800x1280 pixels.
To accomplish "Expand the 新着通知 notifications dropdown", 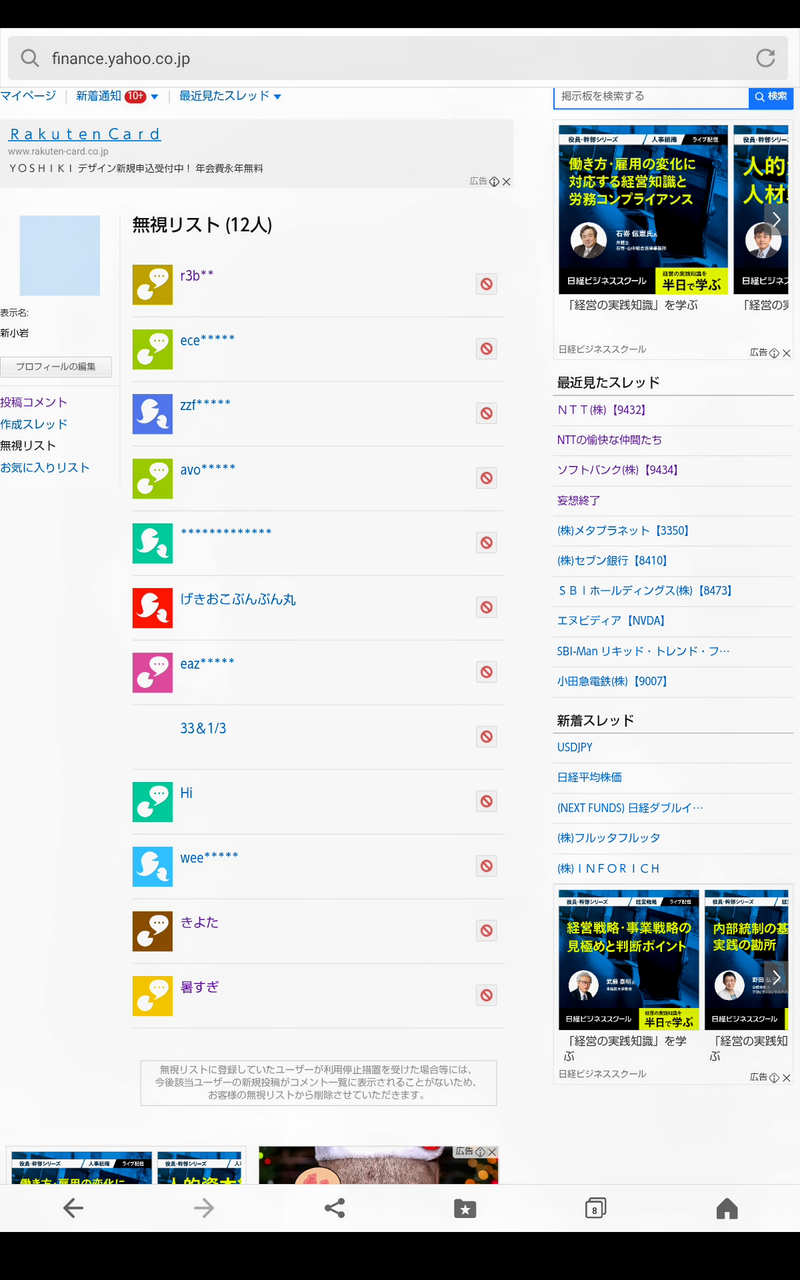I will 154,97.
